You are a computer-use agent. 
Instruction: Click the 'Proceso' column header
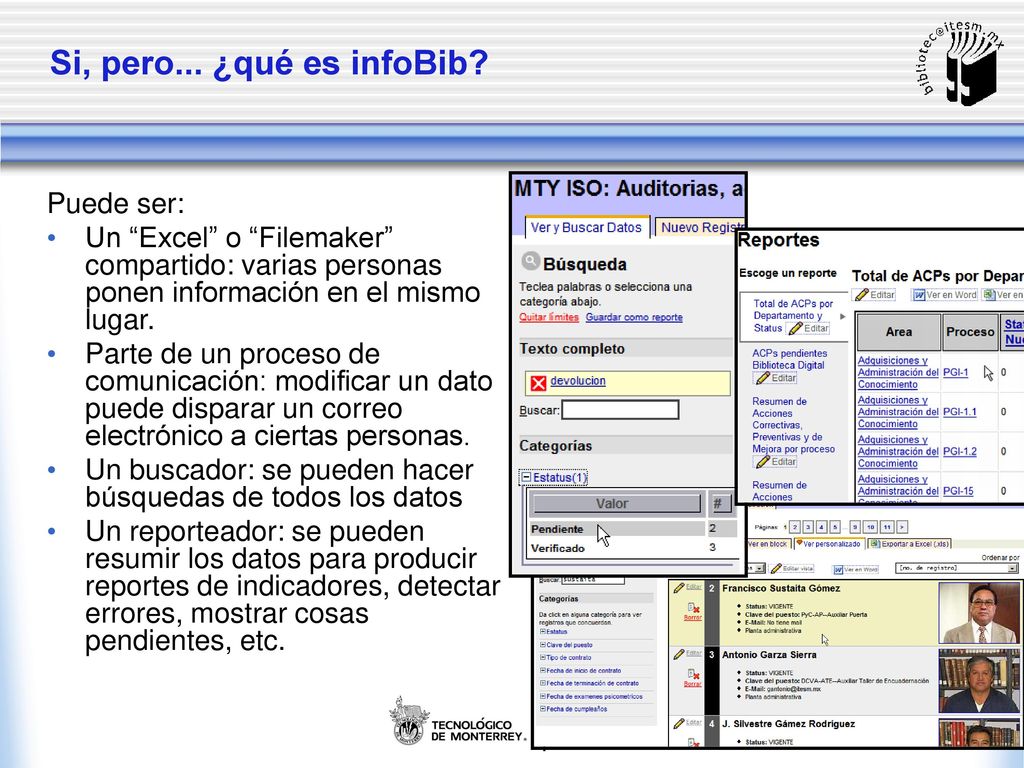970,332
